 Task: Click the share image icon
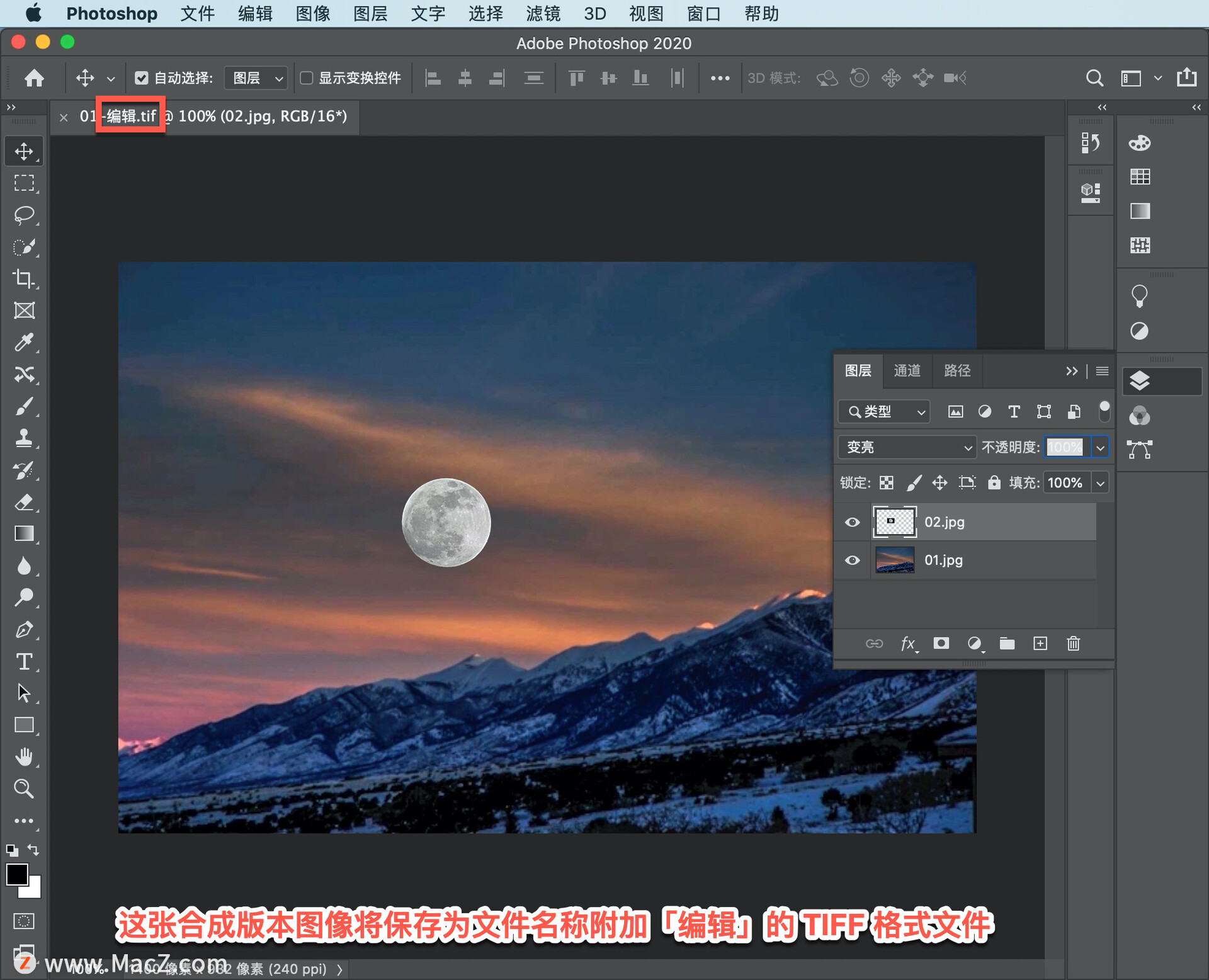tap(1187, 77)
